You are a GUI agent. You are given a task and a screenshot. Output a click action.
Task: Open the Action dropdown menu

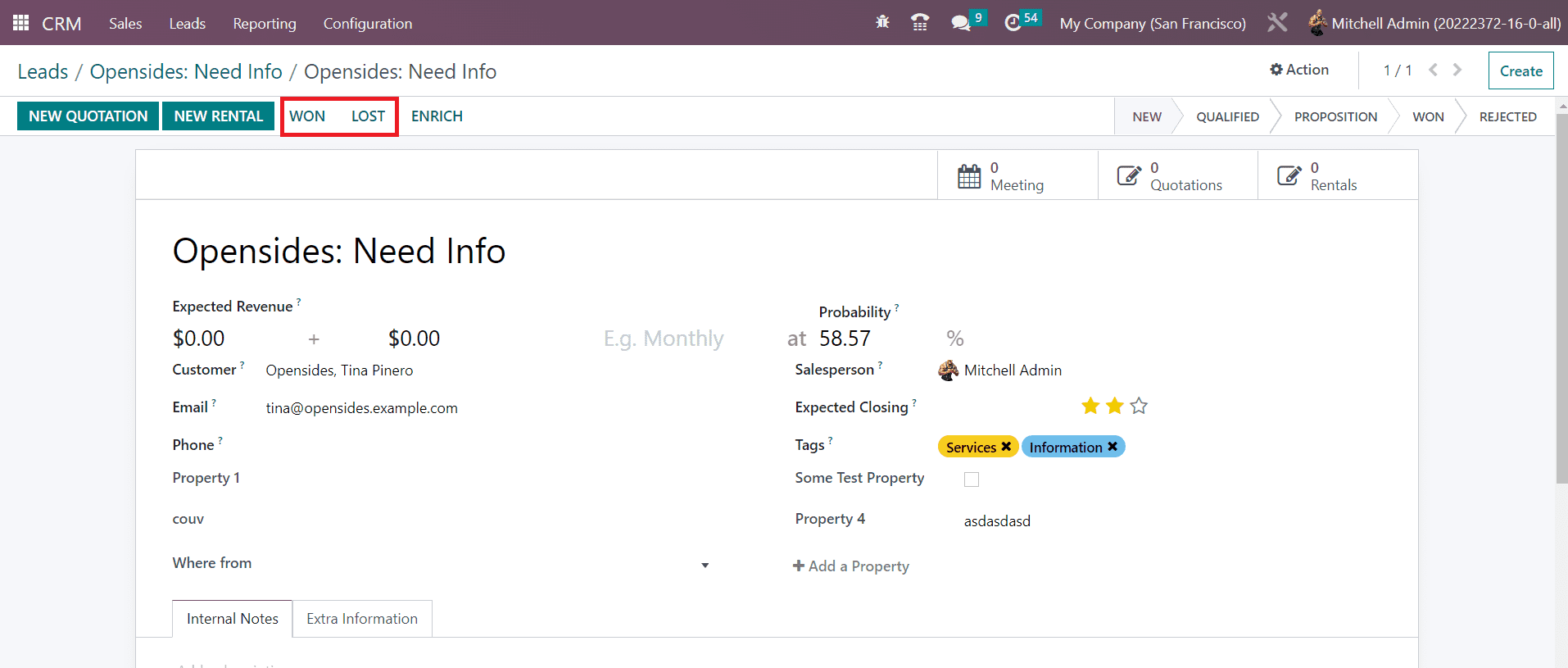coord(1299,70)
